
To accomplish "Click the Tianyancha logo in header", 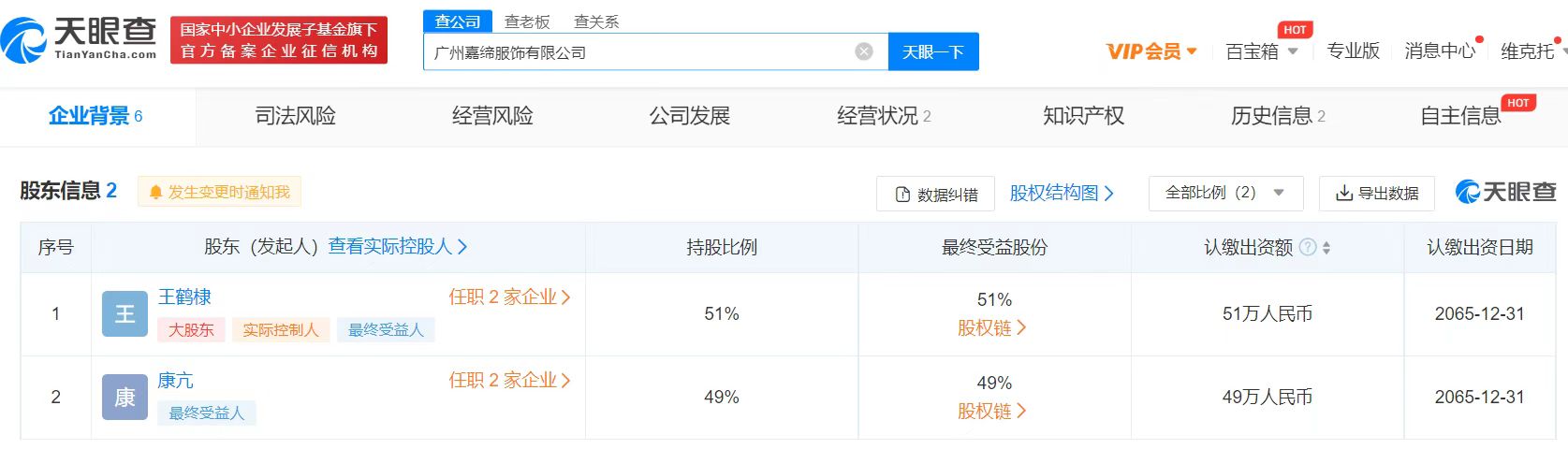I will point(80,38).
